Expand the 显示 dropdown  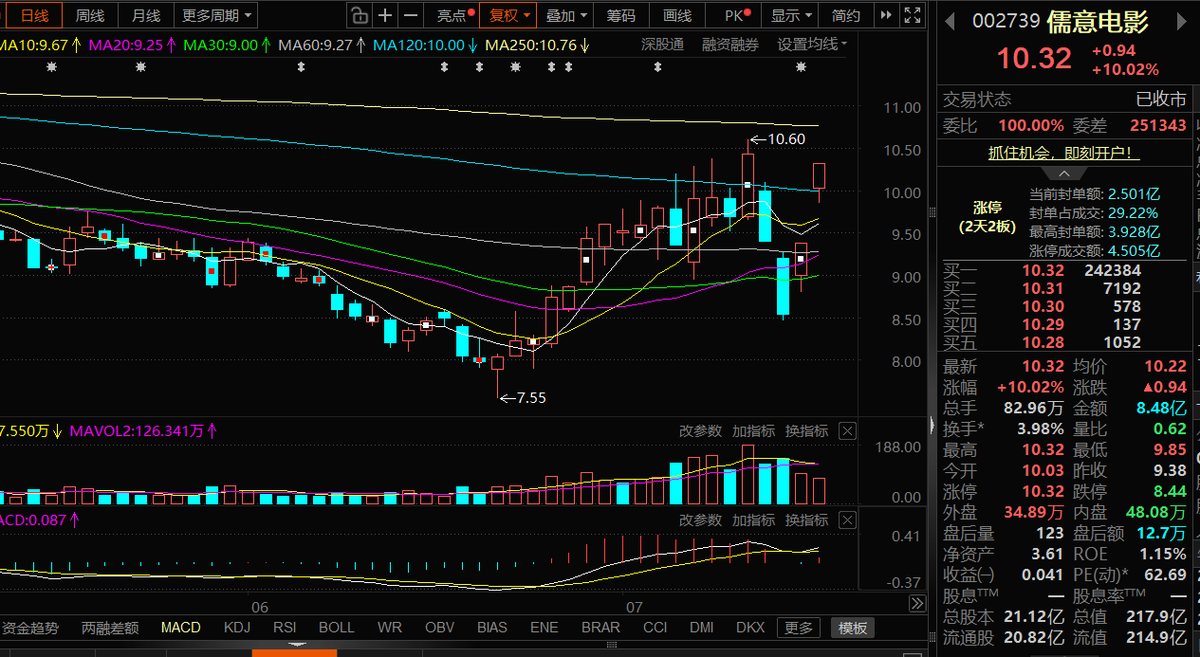tap(791, 15)
